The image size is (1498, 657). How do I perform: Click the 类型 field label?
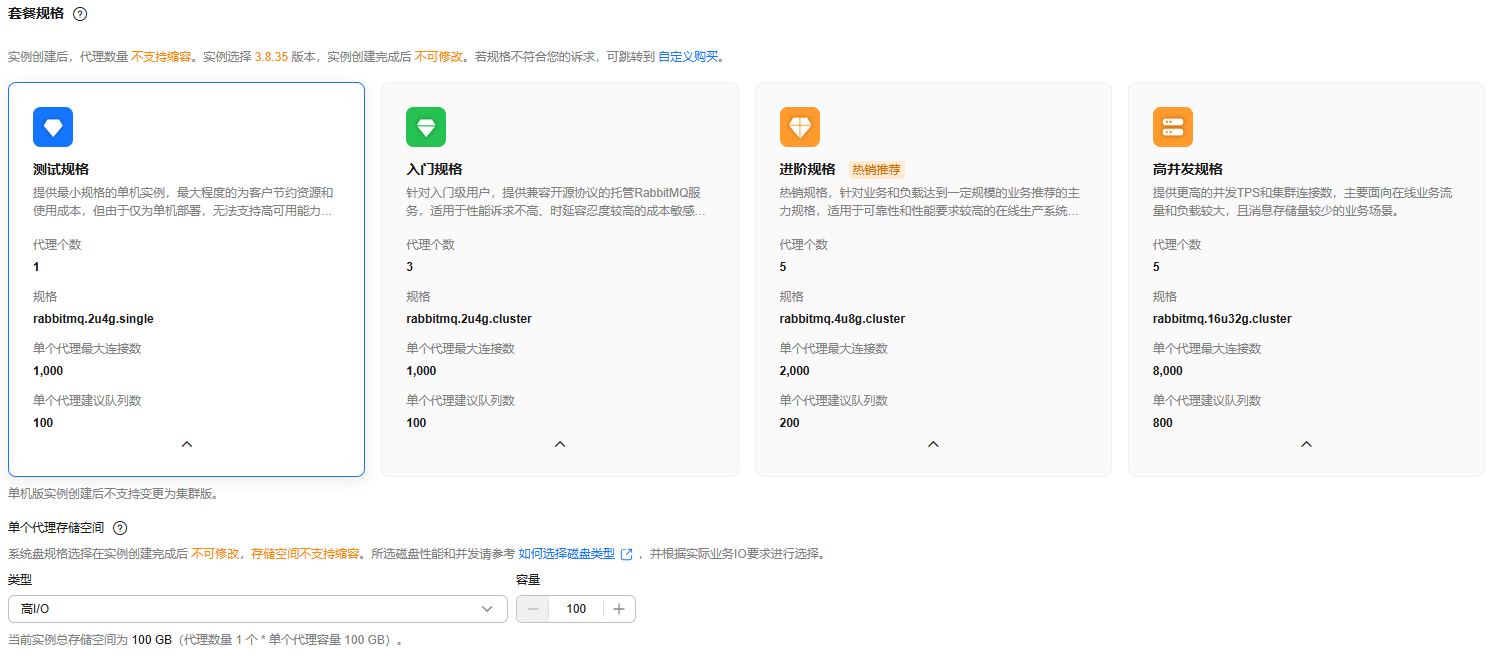point(20,580)
